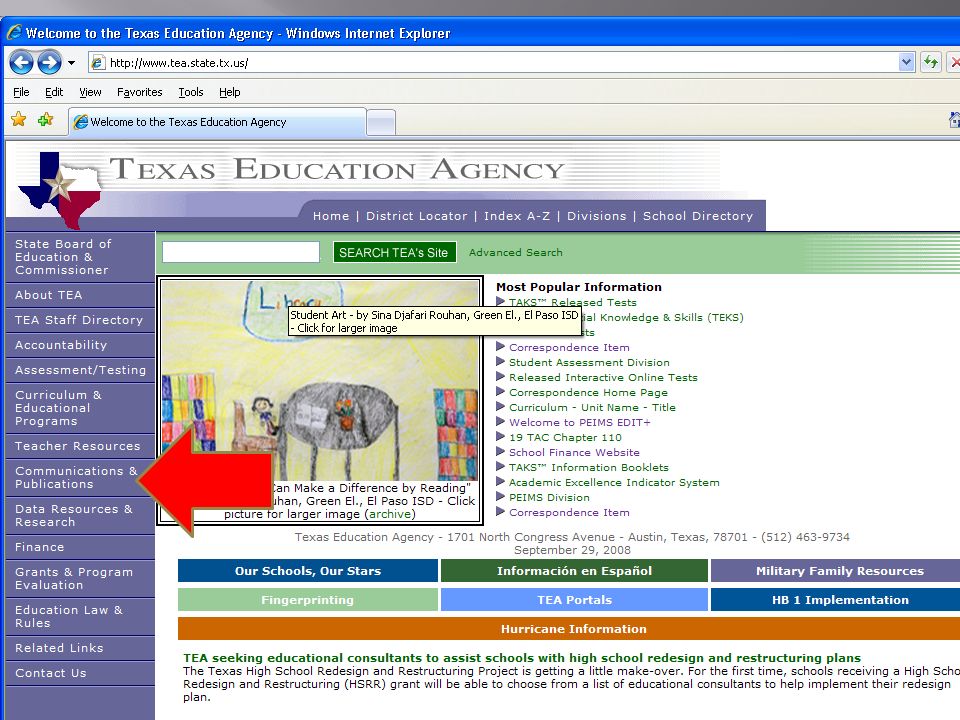Viewport: 960px width, 720px height.
Task: Open Assessment/Testing sidebar item
Action: tap(80, 370)
